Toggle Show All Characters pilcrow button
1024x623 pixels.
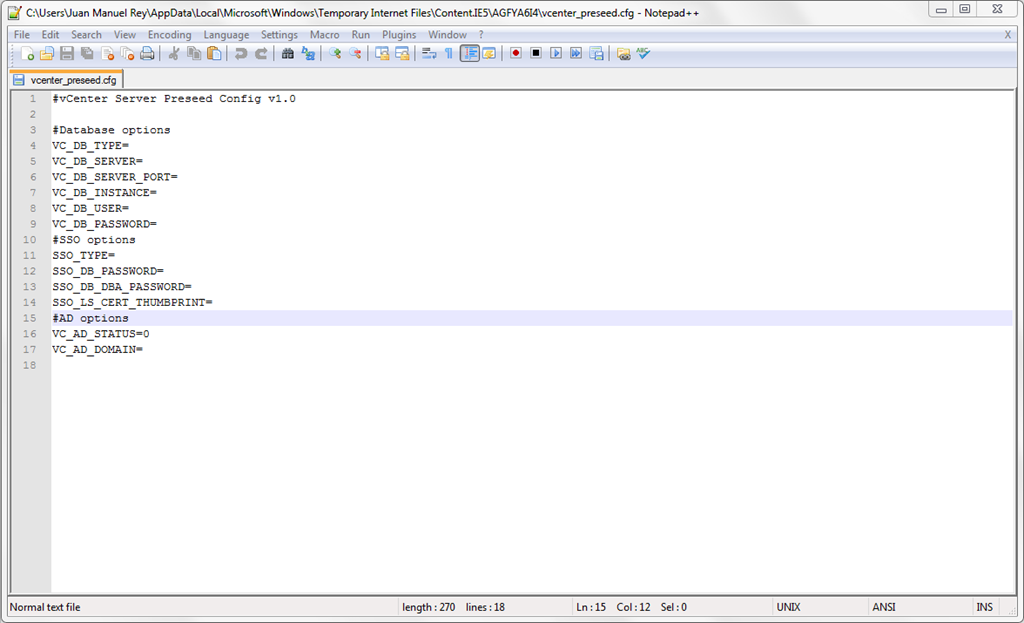point(448,53)
